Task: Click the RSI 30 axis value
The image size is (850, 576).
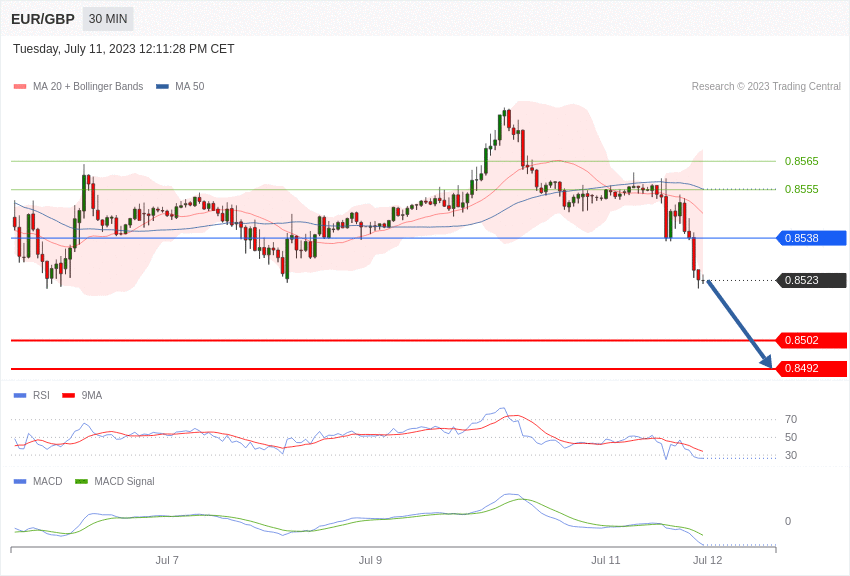Action: [791, 455]
